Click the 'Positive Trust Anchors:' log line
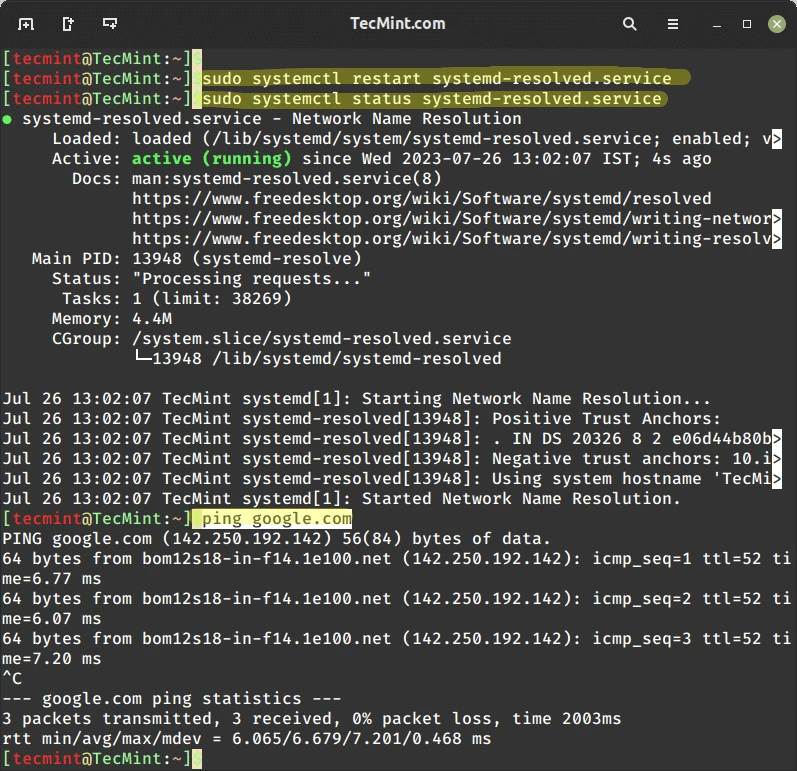The height and width of the screenshot is (771, 797). 362,418
